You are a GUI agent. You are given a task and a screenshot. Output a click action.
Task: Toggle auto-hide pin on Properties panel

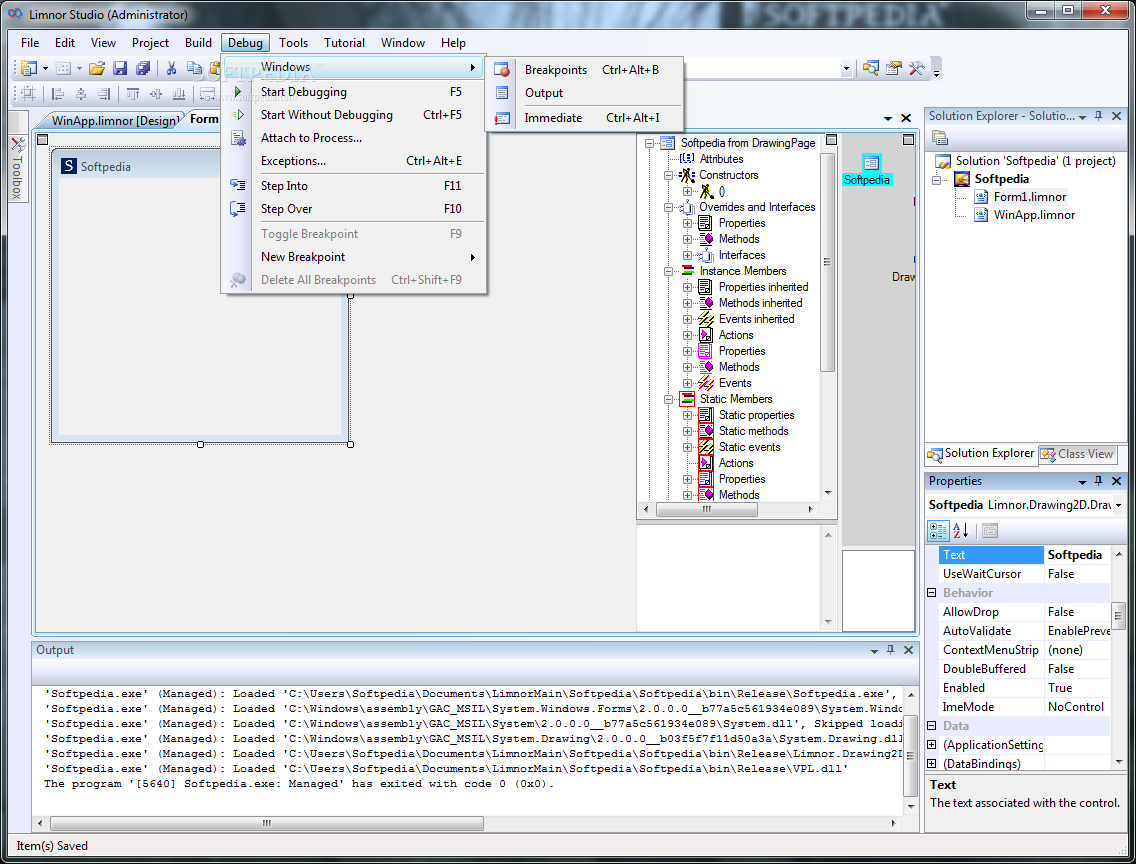click(1098, 481)
